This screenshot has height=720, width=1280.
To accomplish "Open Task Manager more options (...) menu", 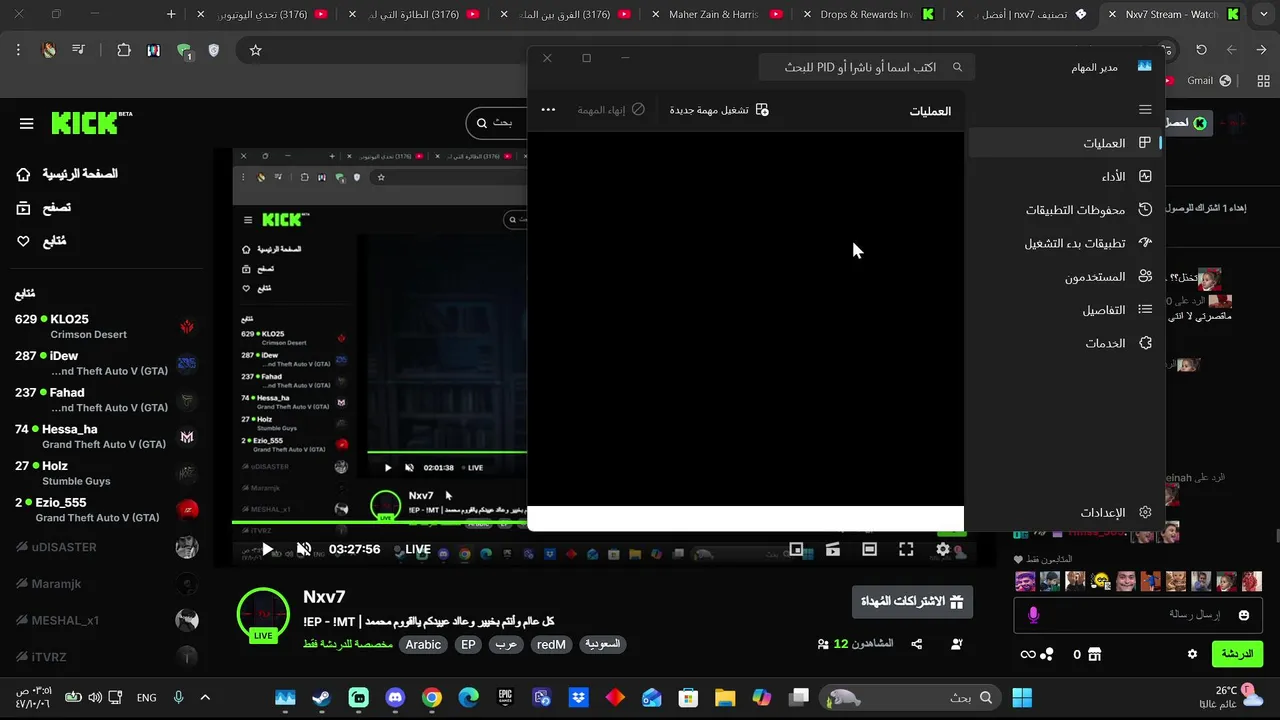I will coord(548,110).
